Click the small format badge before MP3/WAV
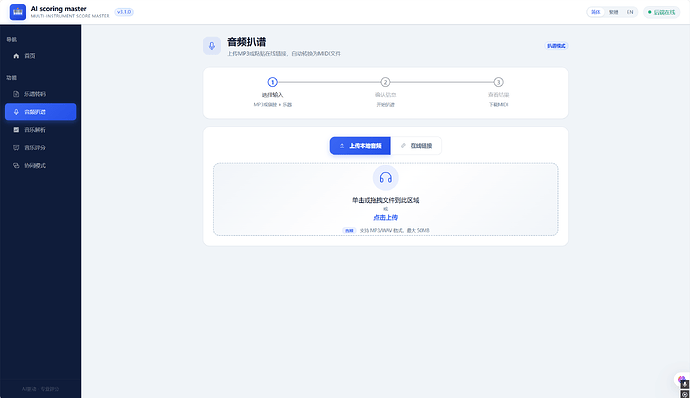Viewport: 690px width, 398px height. pyautogui.click(x=349, y=230)
